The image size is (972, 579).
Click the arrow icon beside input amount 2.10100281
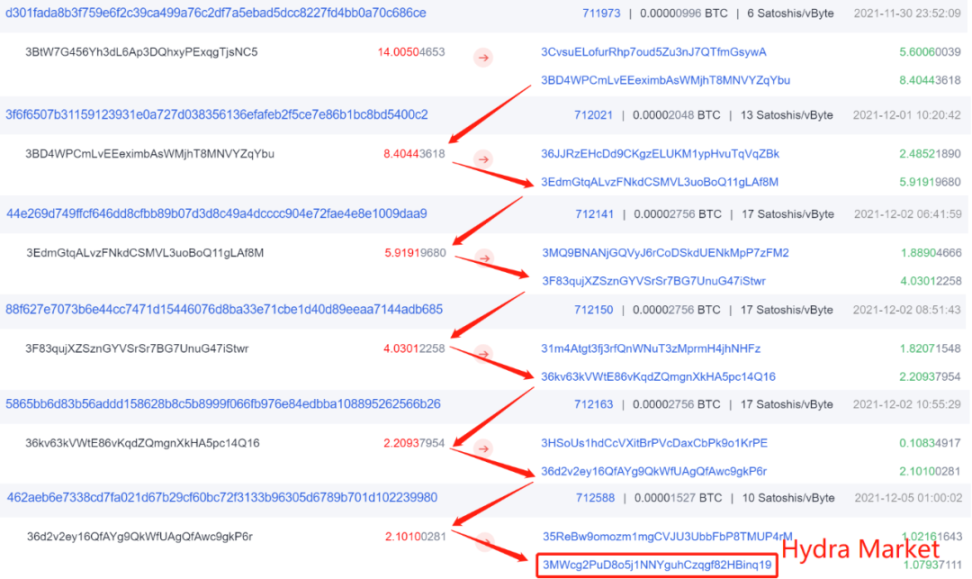[x=484, y=543]
